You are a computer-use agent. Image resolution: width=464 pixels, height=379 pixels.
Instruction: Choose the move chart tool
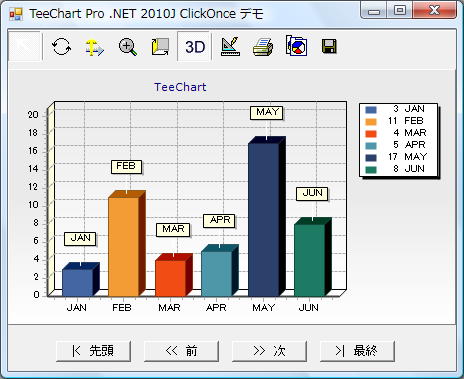pos(95,47)
